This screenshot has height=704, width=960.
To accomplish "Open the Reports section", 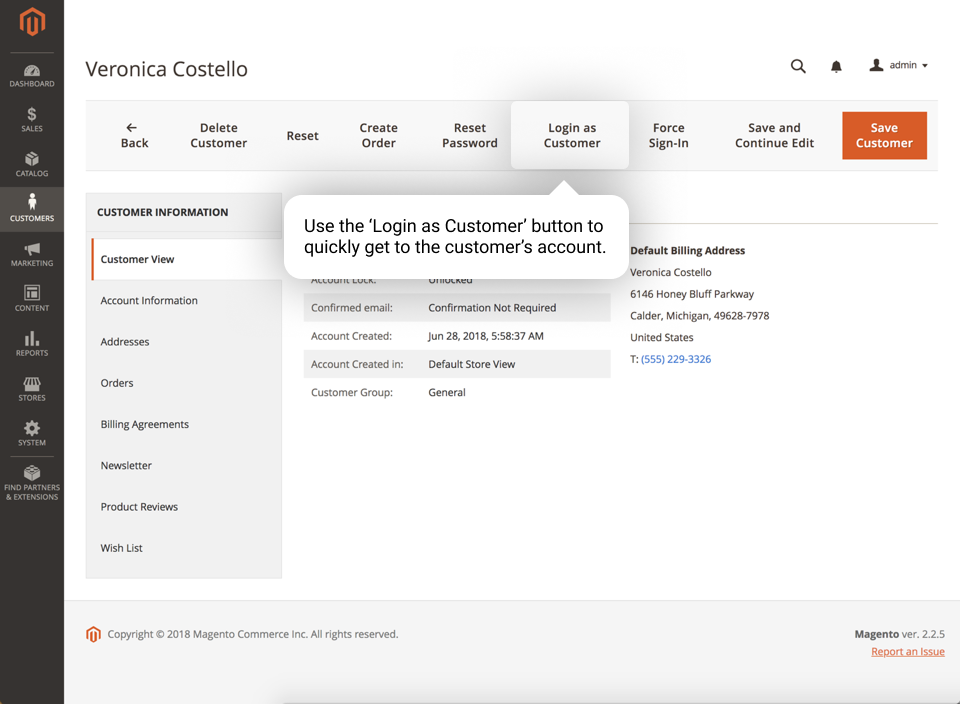I will click(x=32, y=346).
